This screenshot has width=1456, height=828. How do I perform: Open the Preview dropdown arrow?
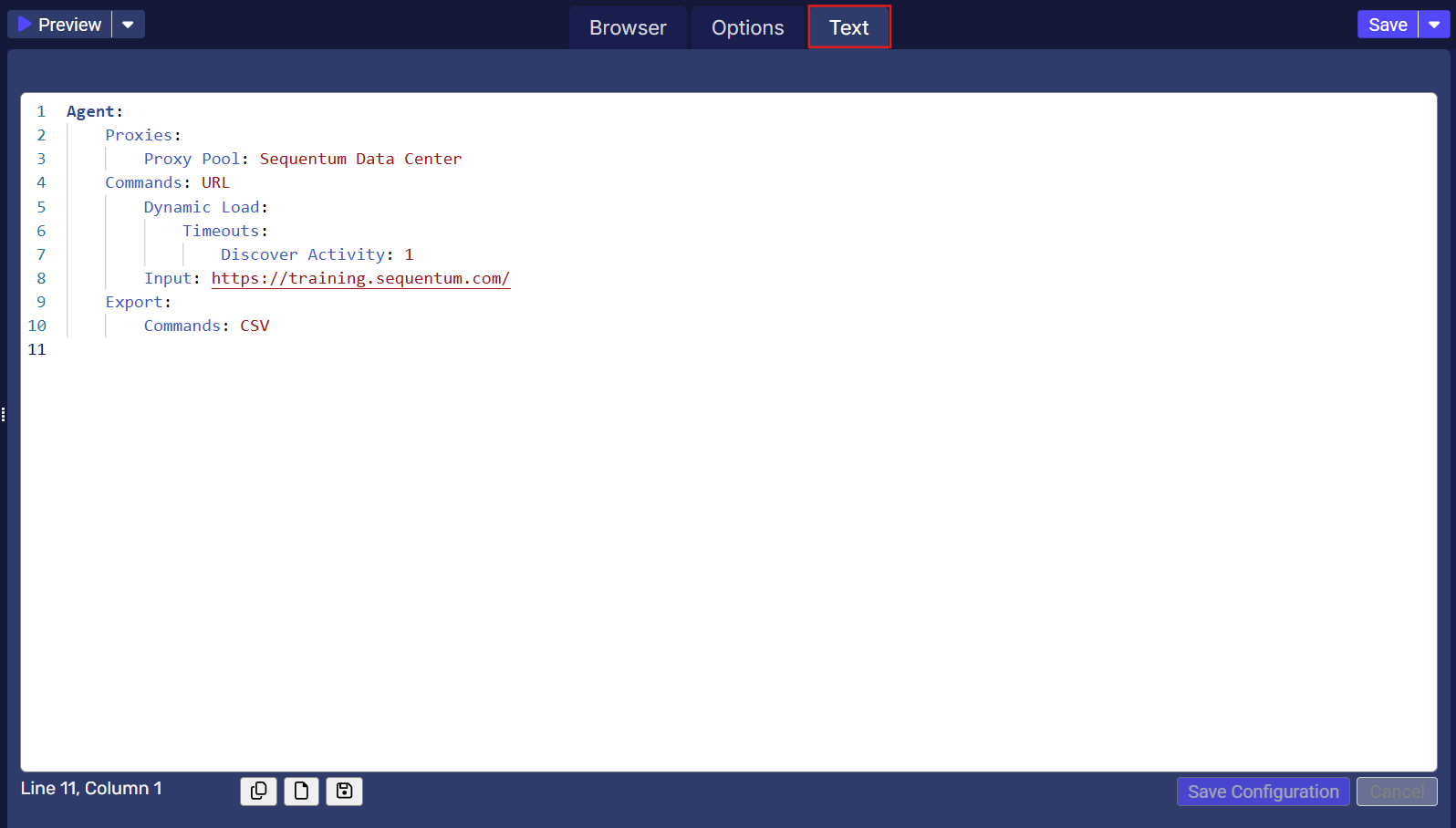coord(129,25)
